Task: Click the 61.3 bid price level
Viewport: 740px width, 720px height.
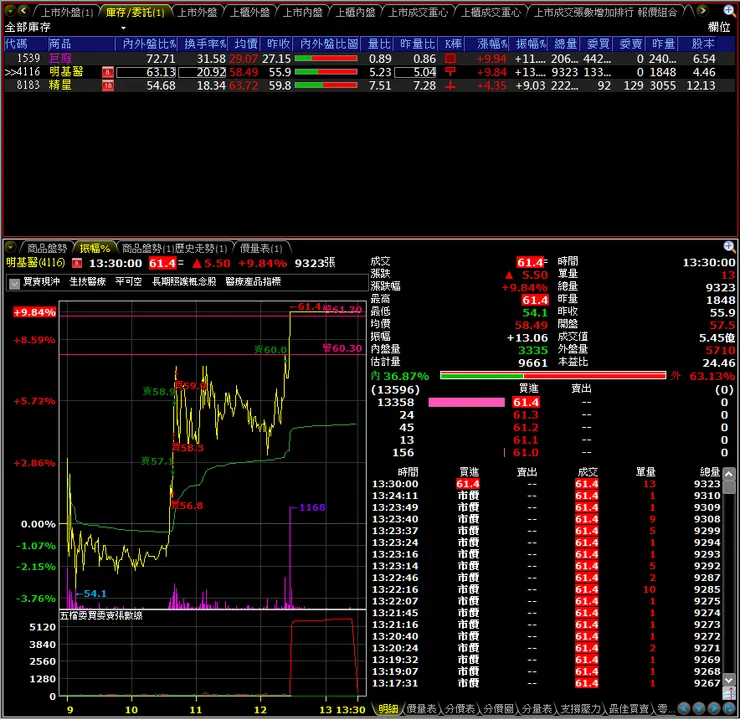Action: [x=526, y=415]
